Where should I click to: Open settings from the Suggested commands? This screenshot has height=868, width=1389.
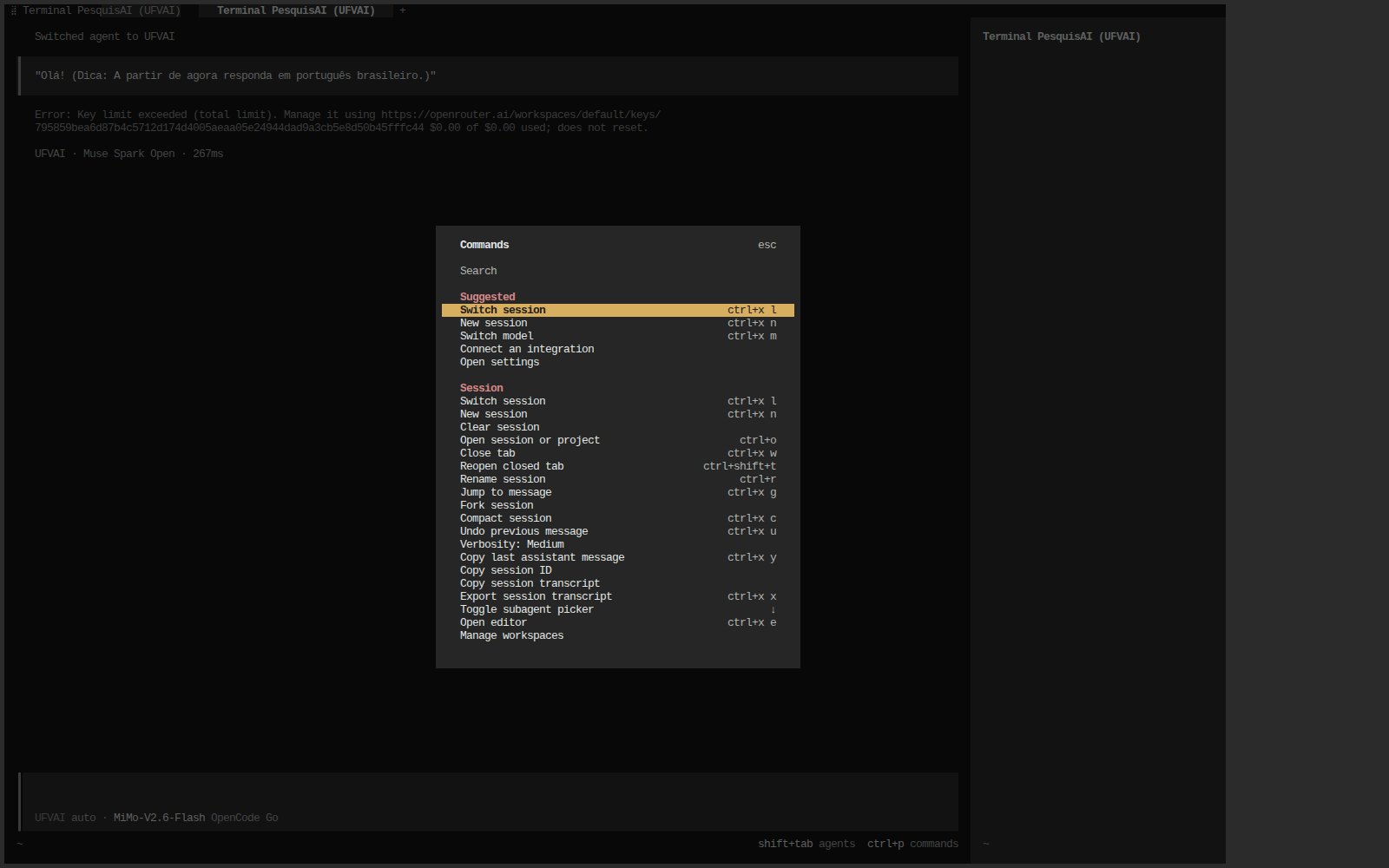click(x=617, y=362)
